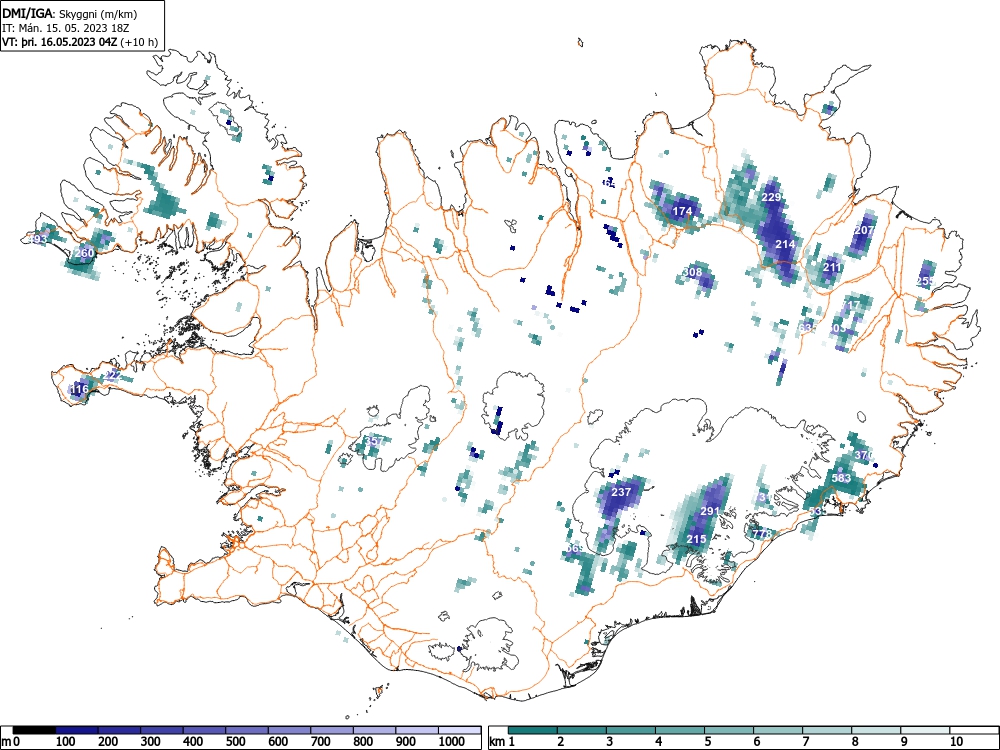Click the visibility value 308 on the map

(x=692, y=272)
